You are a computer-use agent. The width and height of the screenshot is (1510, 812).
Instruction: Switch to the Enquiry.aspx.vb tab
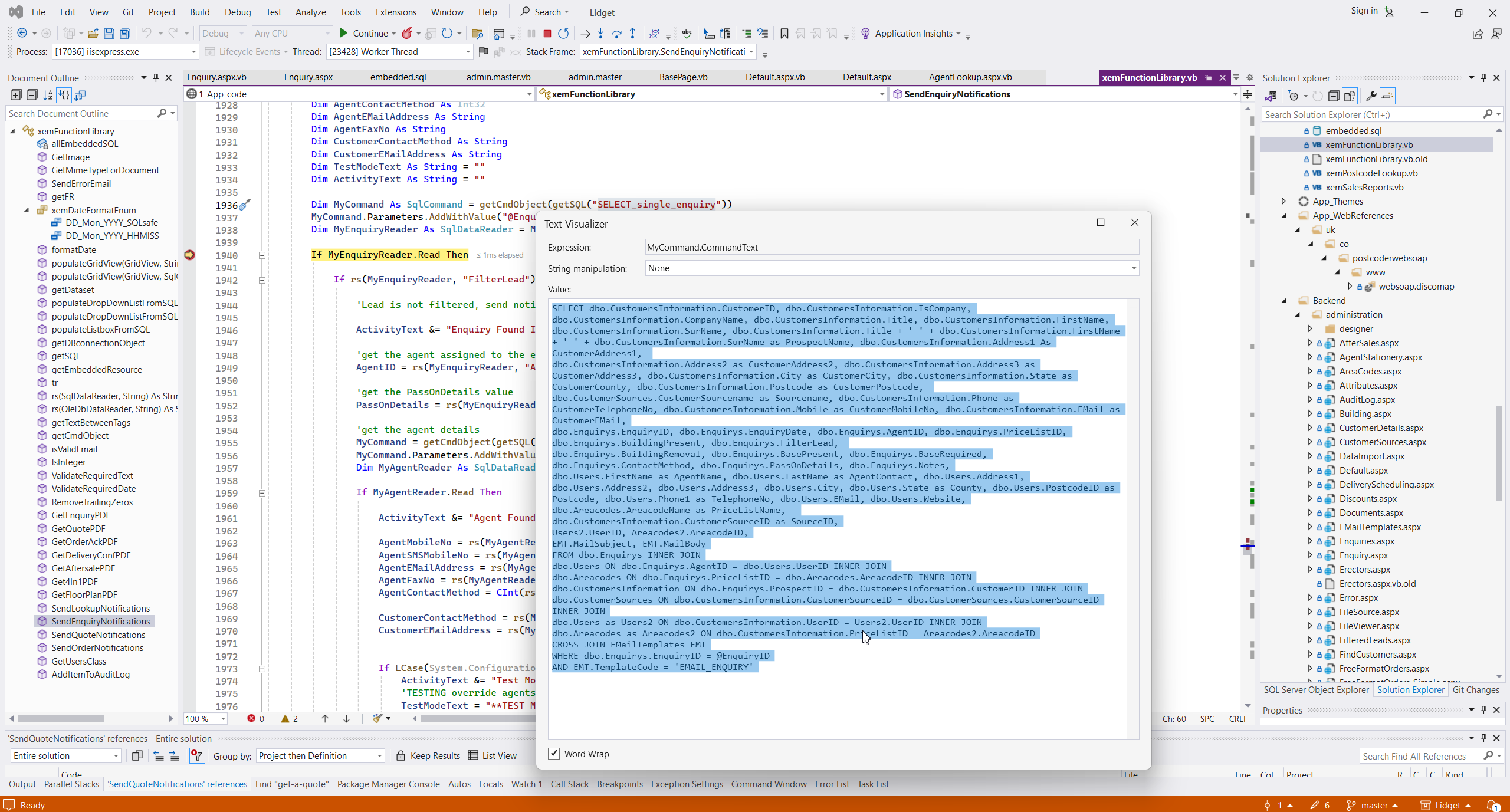[x=216, y=77]
